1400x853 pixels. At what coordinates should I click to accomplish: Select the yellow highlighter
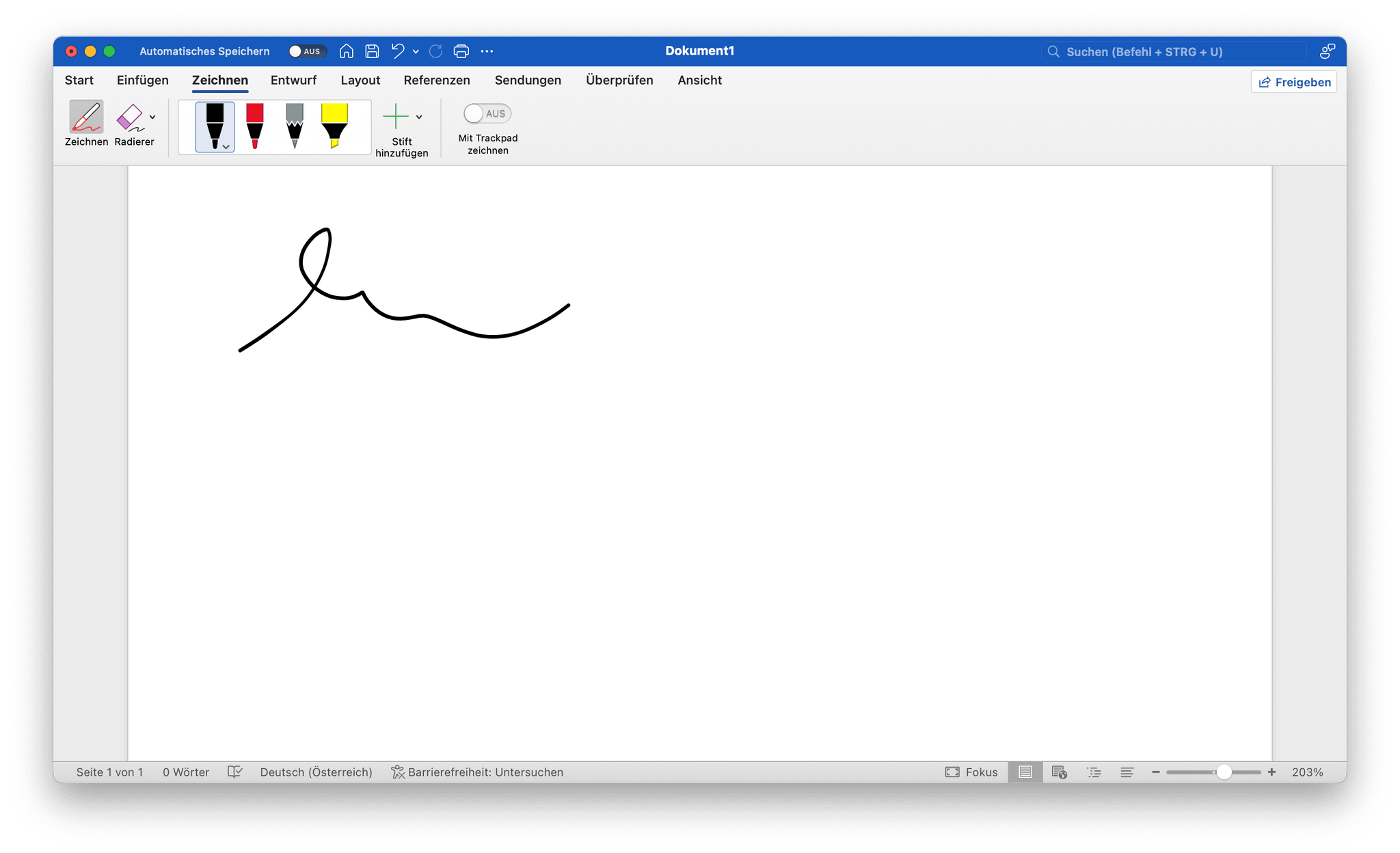[334, 126]
